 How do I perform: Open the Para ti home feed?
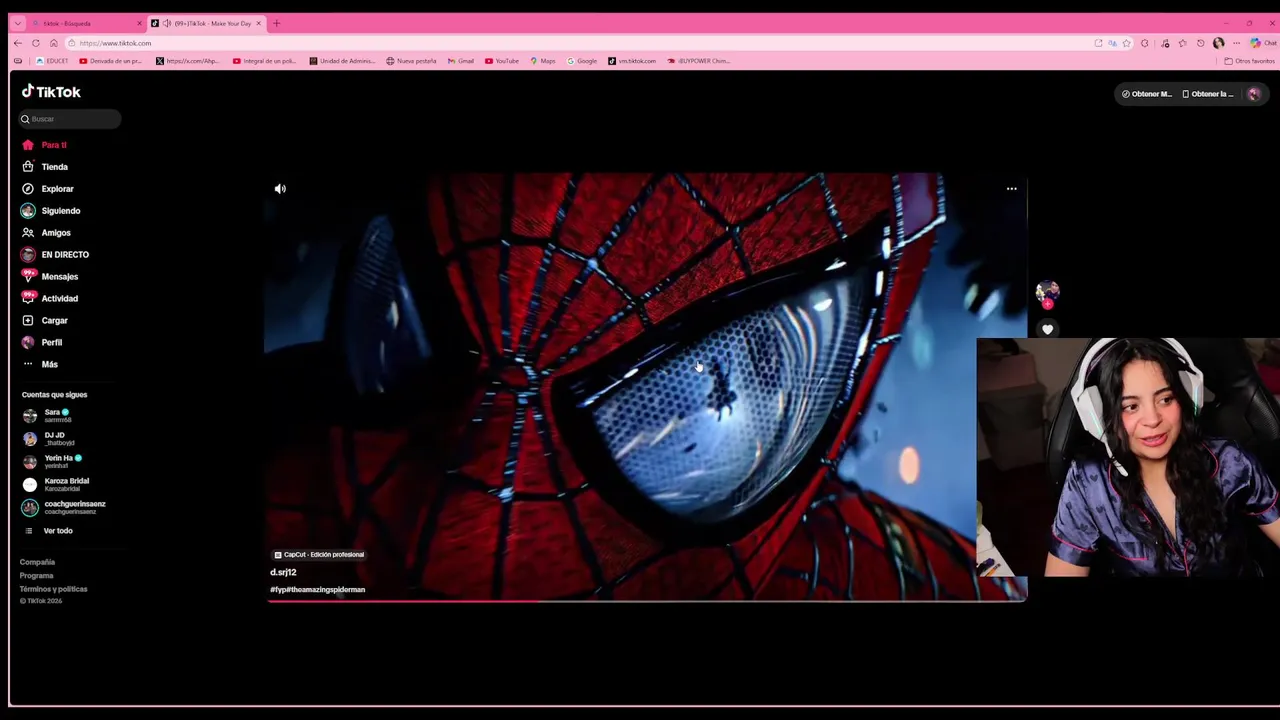pyautogui.click(x=45, y=145)
